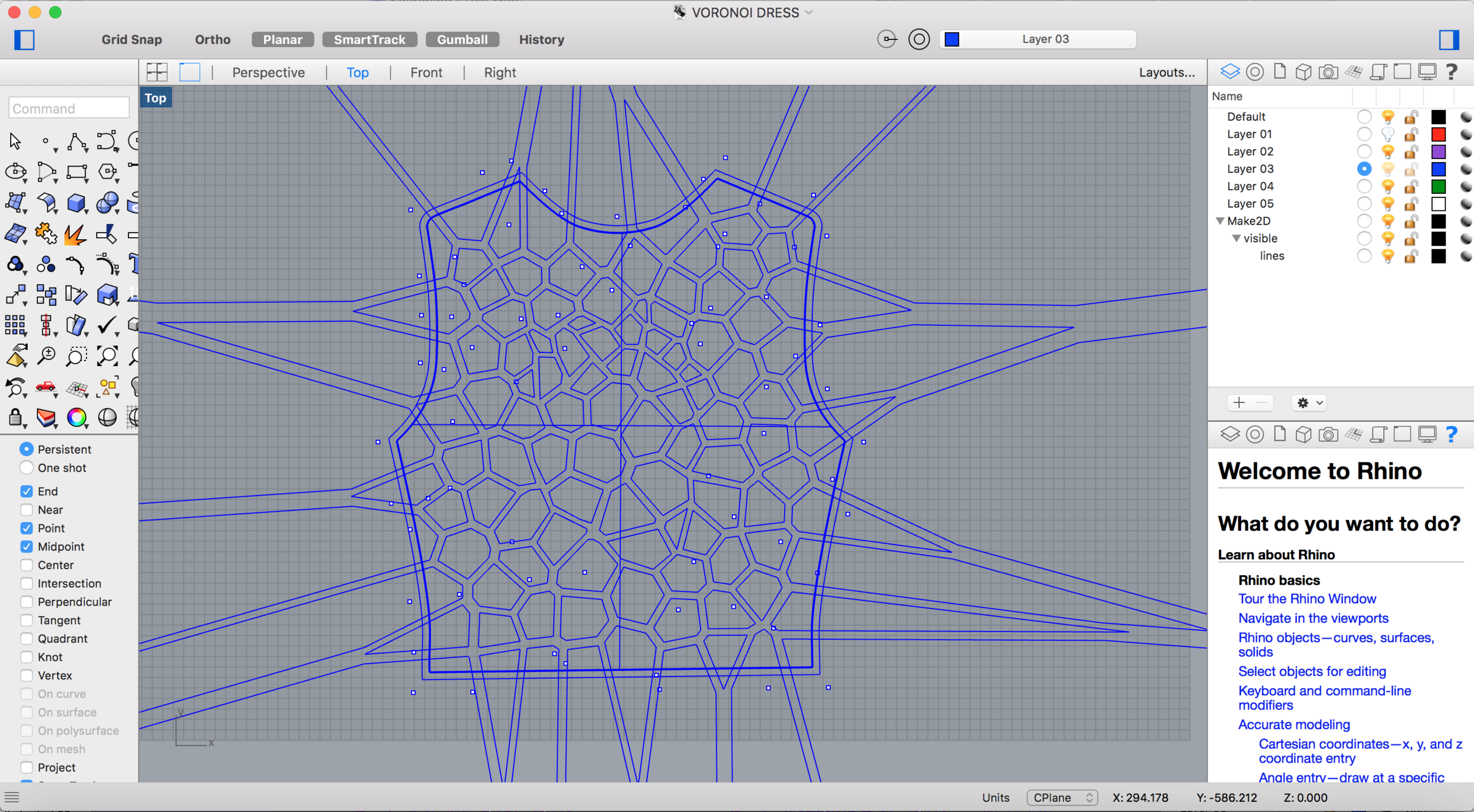Click the Zoom extents tool
The width and height of the screenshot is (1474, 812).
107,356
